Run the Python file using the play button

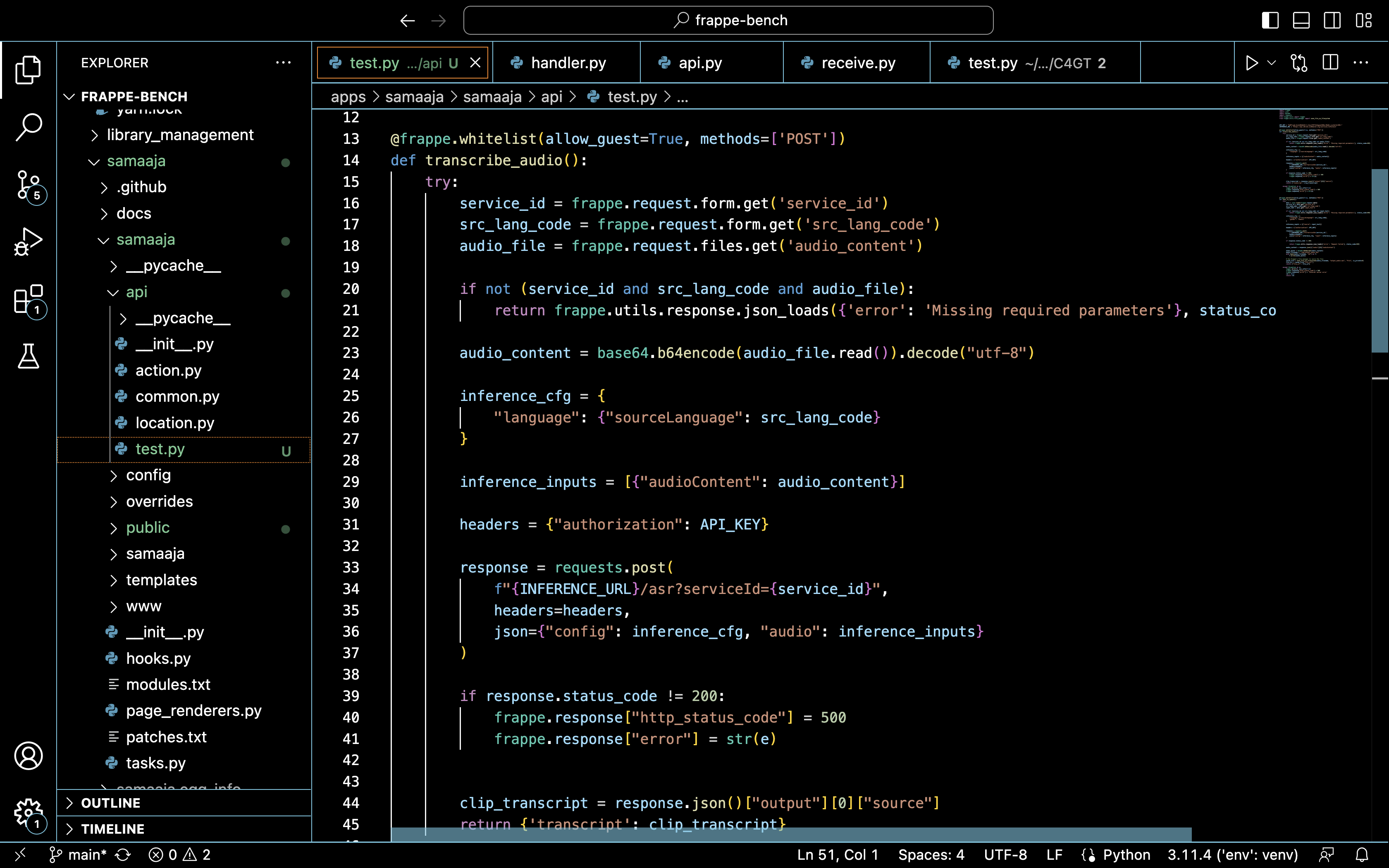click(x=1251, y=63)
